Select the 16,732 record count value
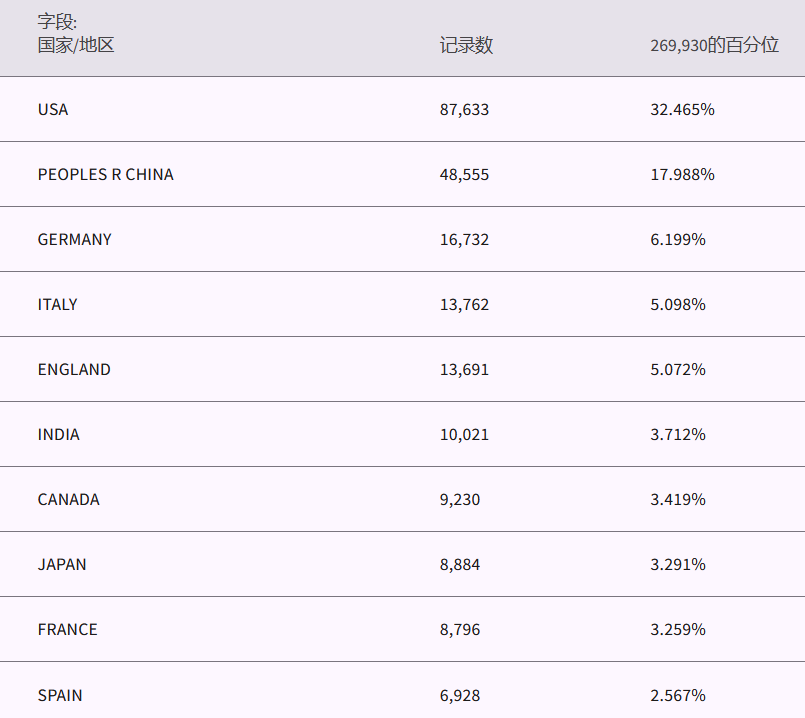 click(x=464, y=239)
